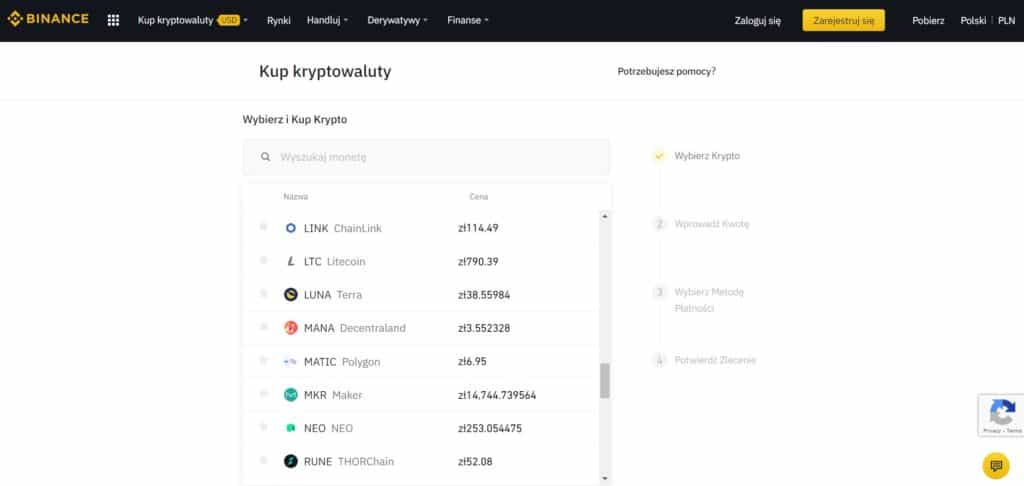Select the Wprowadź Kwotę step label
This screenshot has width=1024, height=486.
tap(712, 224)
